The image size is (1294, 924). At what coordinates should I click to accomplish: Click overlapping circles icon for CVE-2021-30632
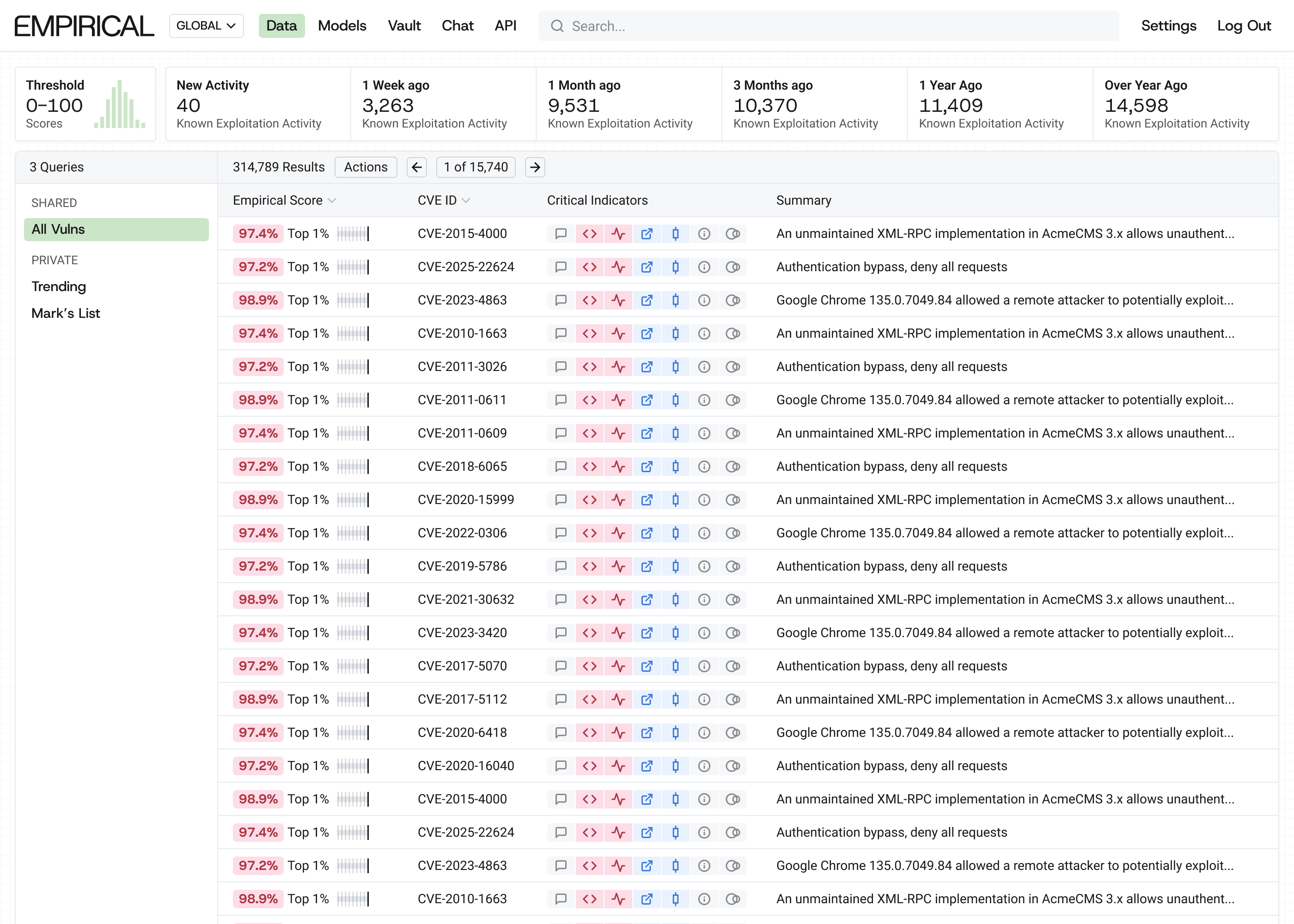click(x=733, y=600)
